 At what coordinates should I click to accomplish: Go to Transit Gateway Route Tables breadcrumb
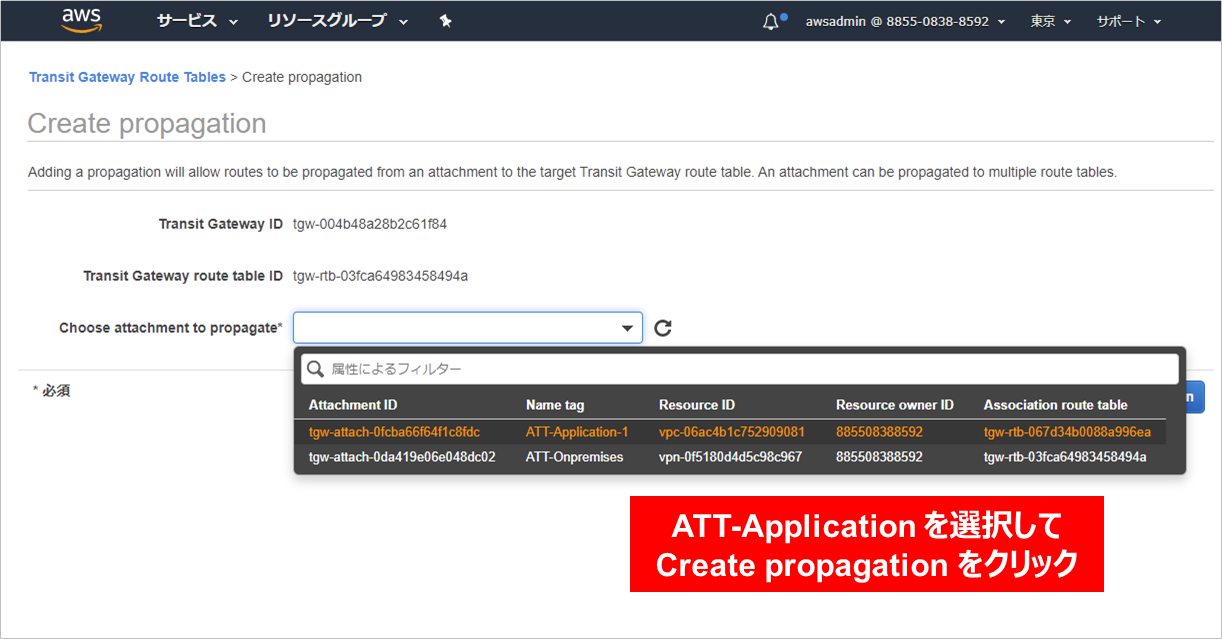tap(127, 77)
